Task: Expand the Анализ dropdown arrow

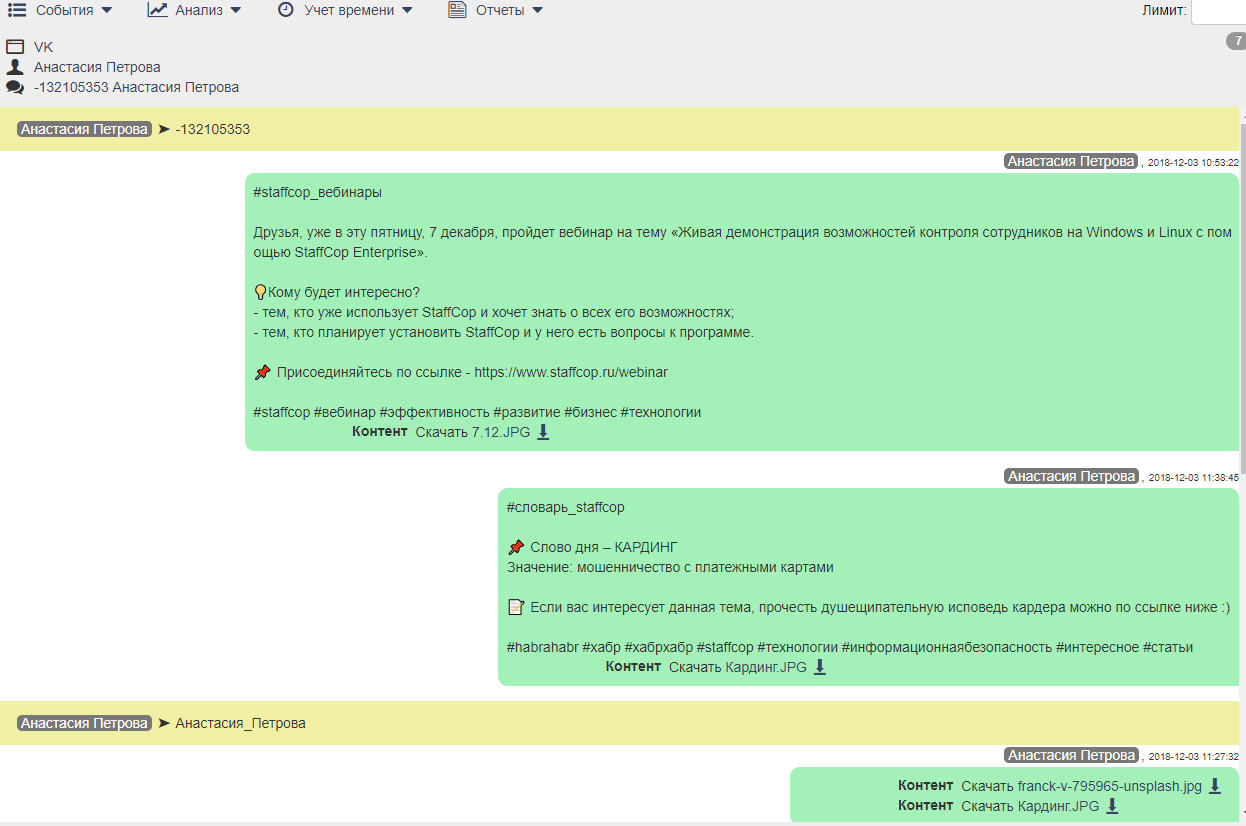Action: coord(236,11)
